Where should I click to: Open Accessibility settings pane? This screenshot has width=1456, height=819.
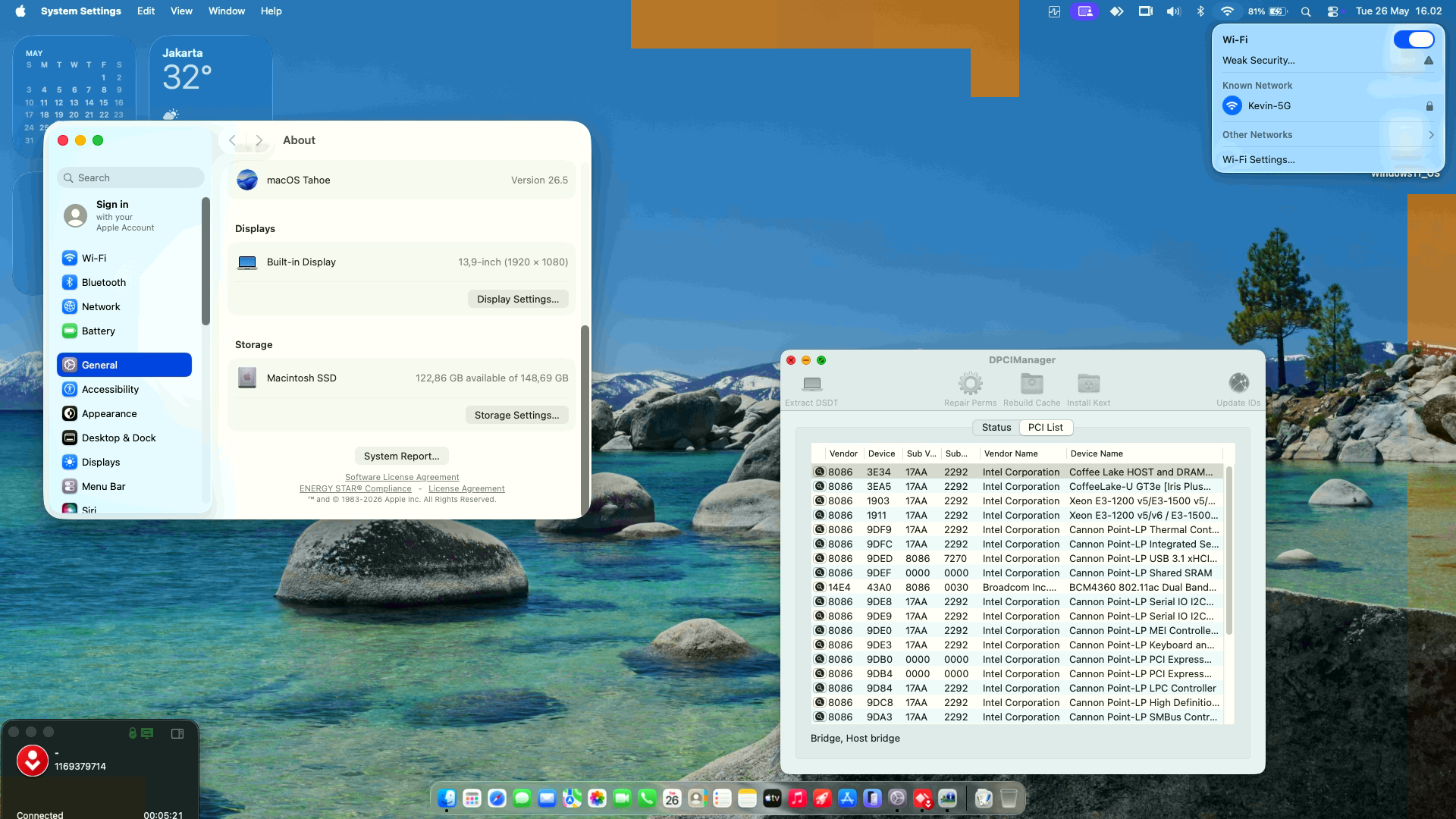tap(124, 389)
